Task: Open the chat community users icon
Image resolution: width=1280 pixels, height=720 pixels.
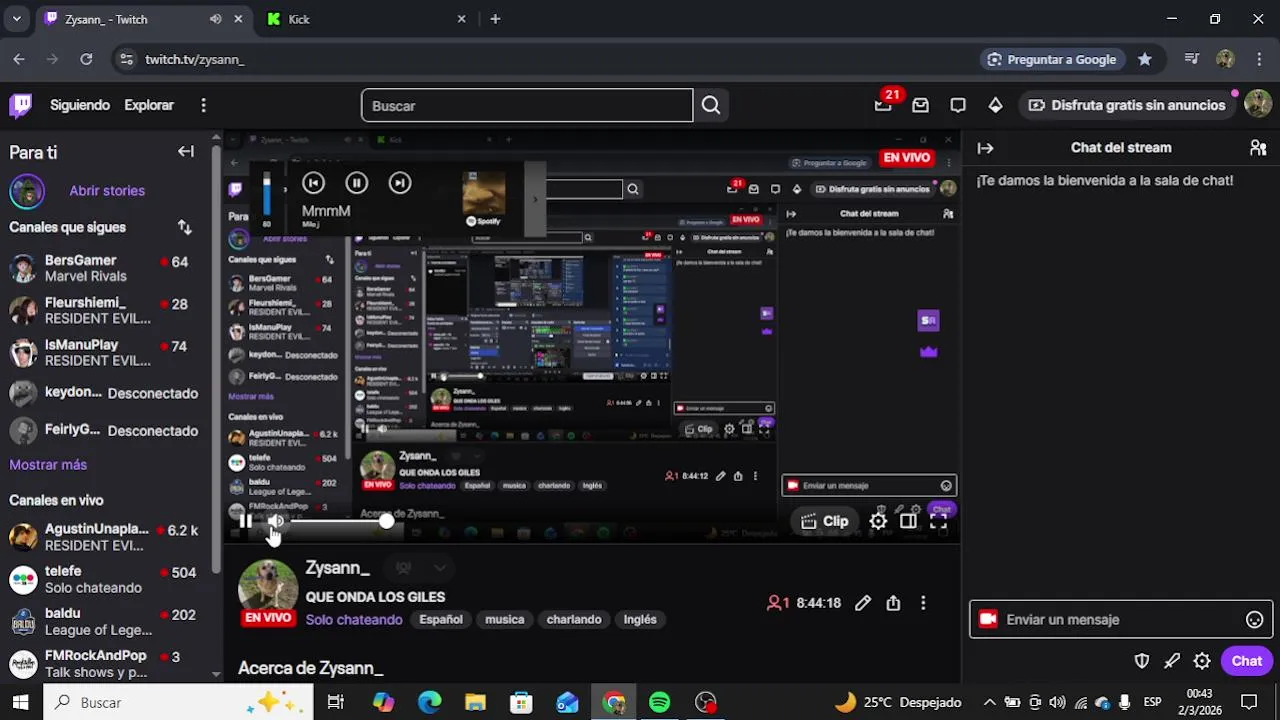Action: point(1258,148)
